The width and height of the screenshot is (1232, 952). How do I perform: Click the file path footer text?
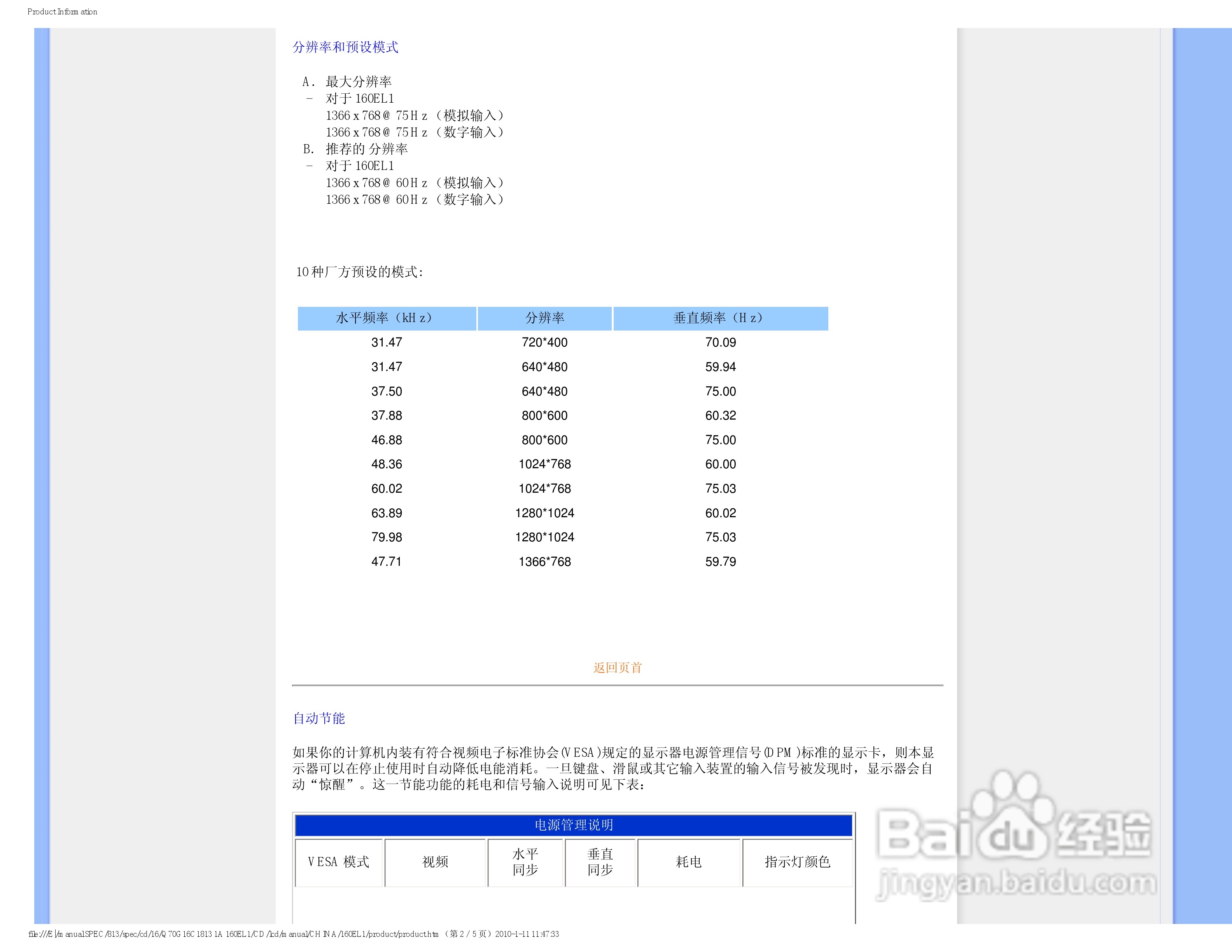[x=293, y=934]
